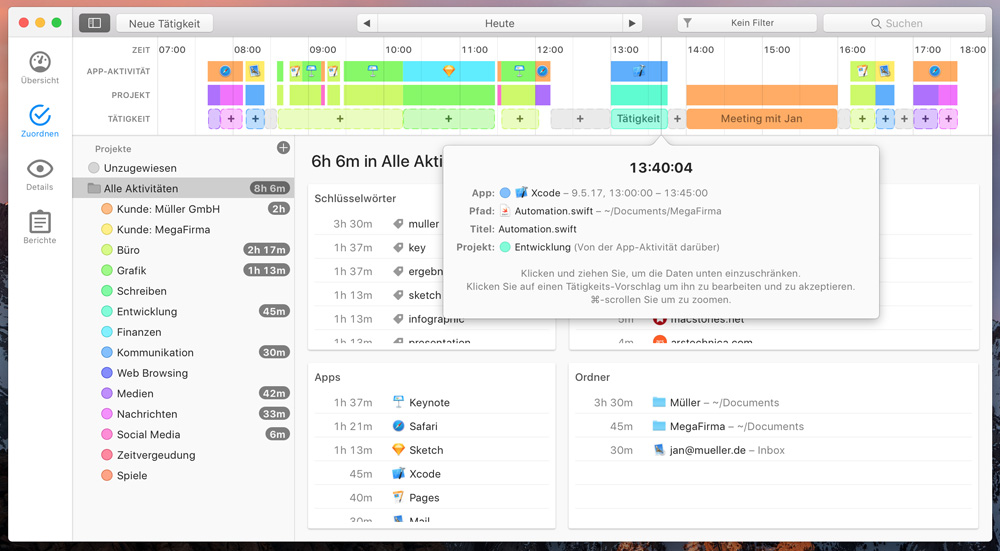Open the Kein Filter dropdown

tap(747, 23)
